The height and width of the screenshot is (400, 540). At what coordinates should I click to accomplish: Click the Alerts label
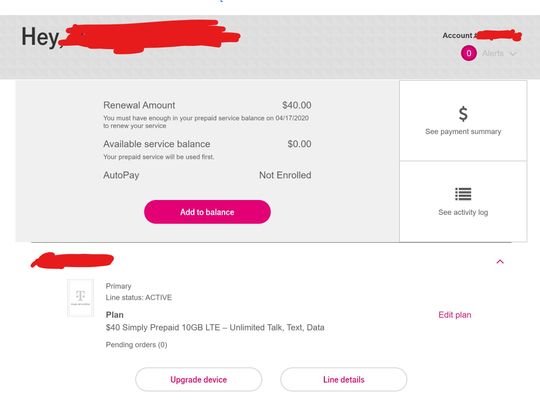pyautogui.click(x=493, y=53)
